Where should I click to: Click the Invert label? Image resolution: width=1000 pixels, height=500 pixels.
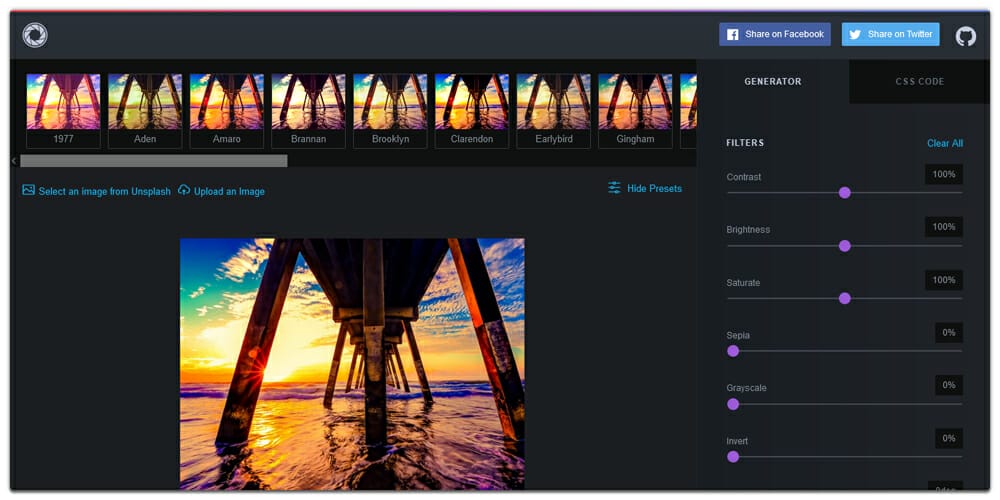coord(737,441)
